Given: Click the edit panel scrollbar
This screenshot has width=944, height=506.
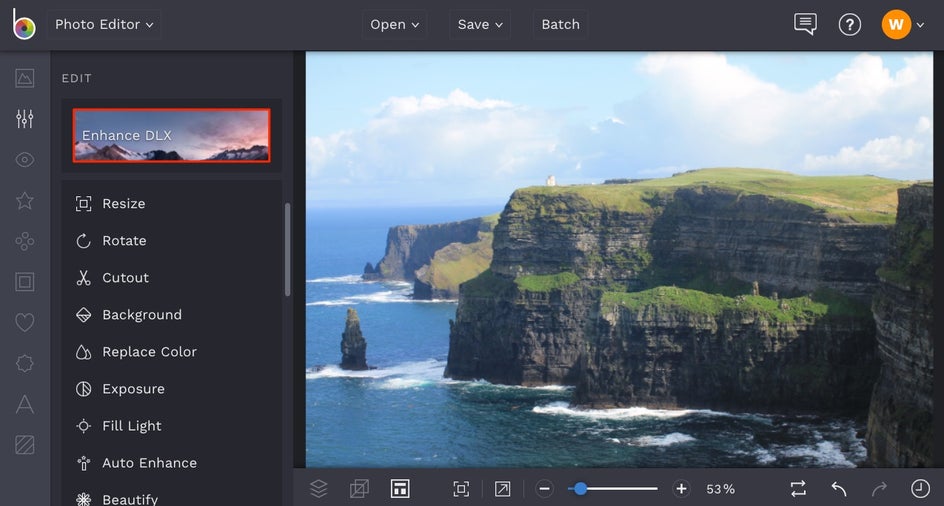Looking at the screenshot, I should pyautogui.click(x=288, y=249).
